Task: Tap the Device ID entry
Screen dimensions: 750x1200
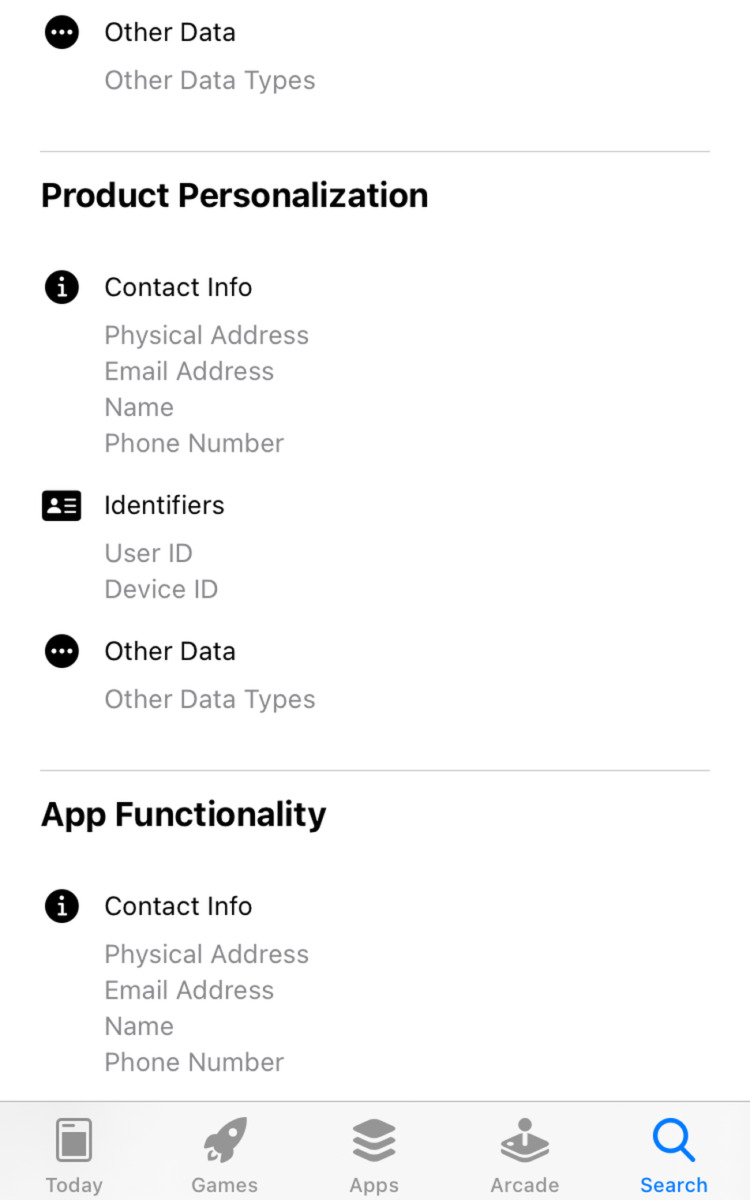Action: point(161,590)
